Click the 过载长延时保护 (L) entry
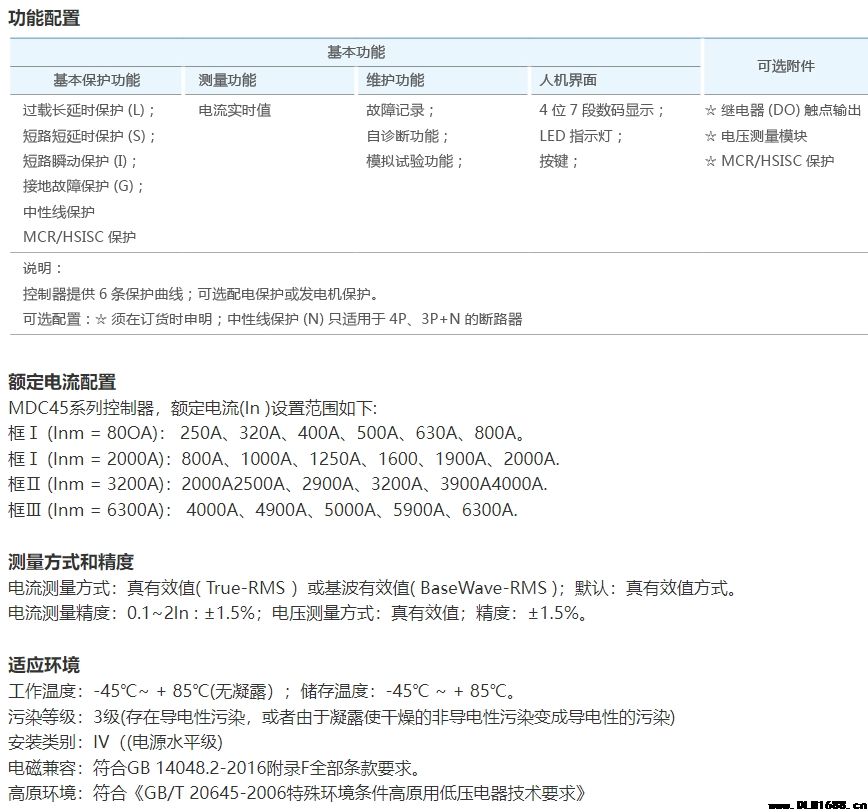868x812 pixels. tap(90, 111)
